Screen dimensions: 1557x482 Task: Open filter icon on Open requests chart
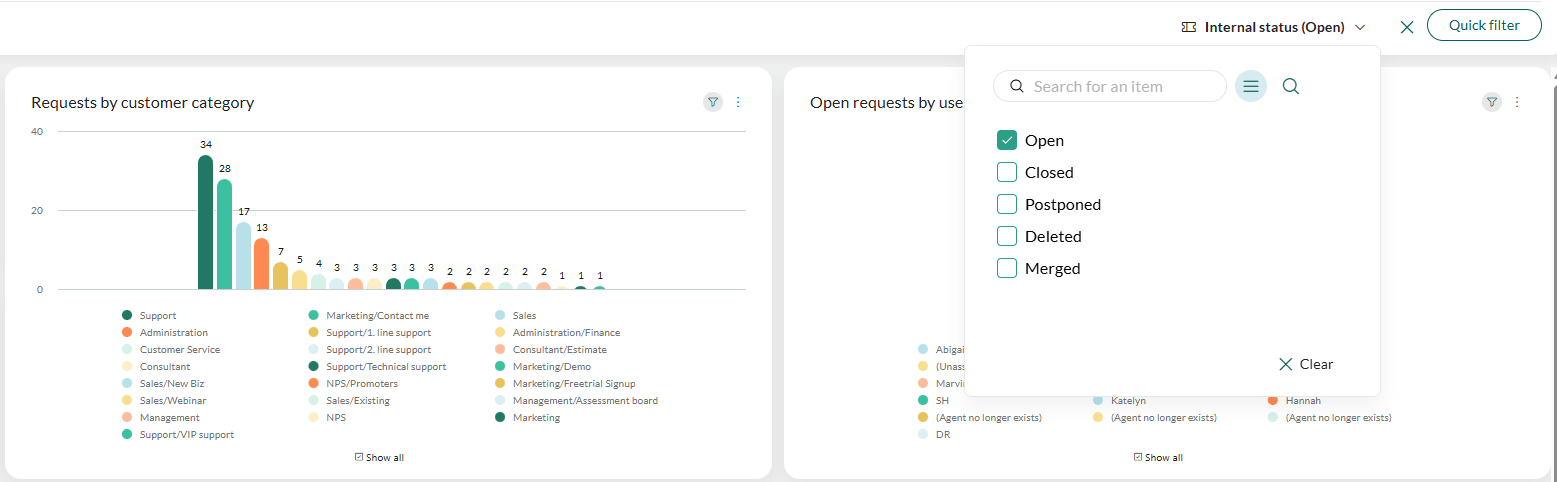(1492, 102)
